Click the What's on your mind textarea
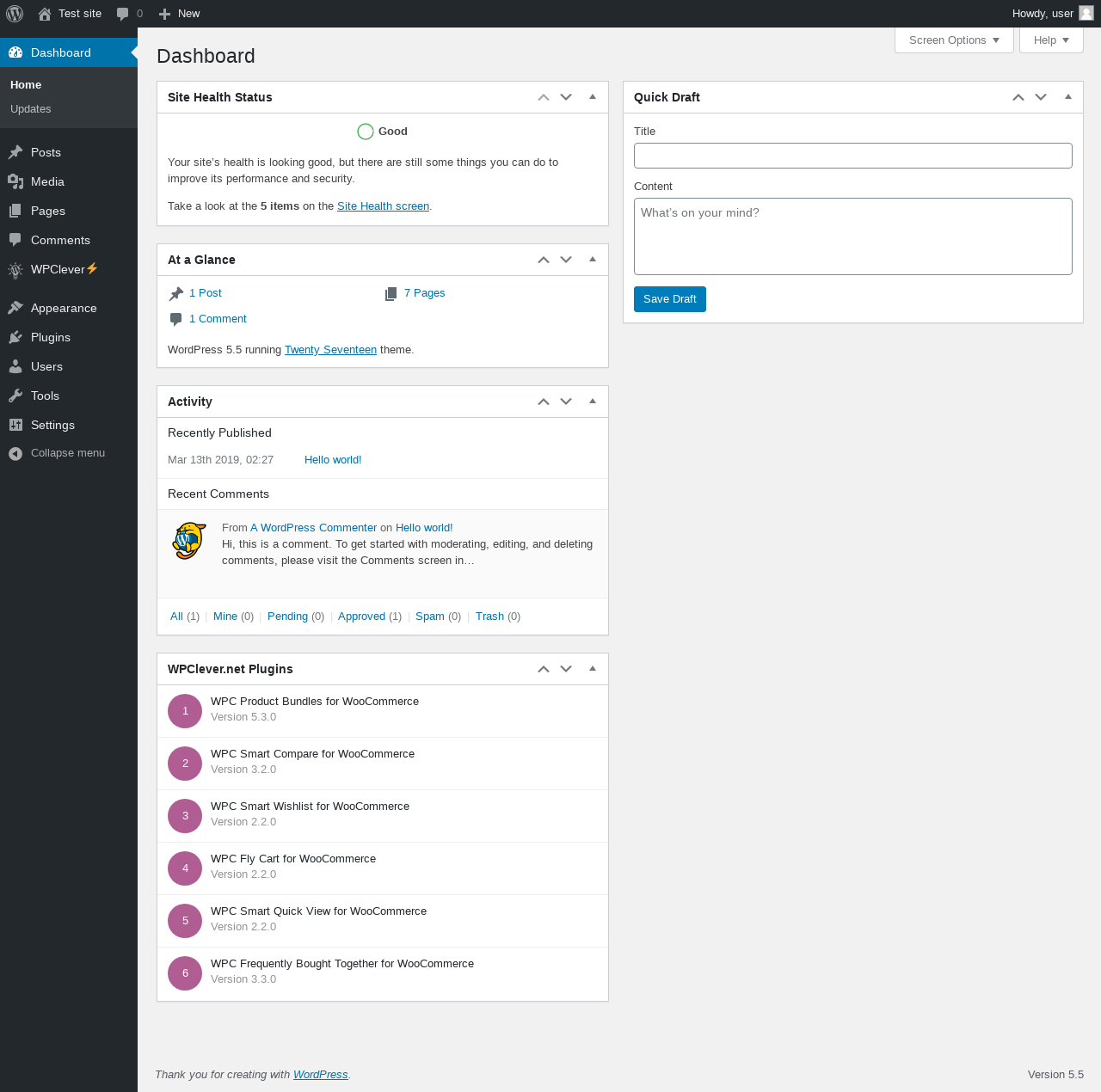Screen dimensions: 1101x1092 [x=853, y=236]
